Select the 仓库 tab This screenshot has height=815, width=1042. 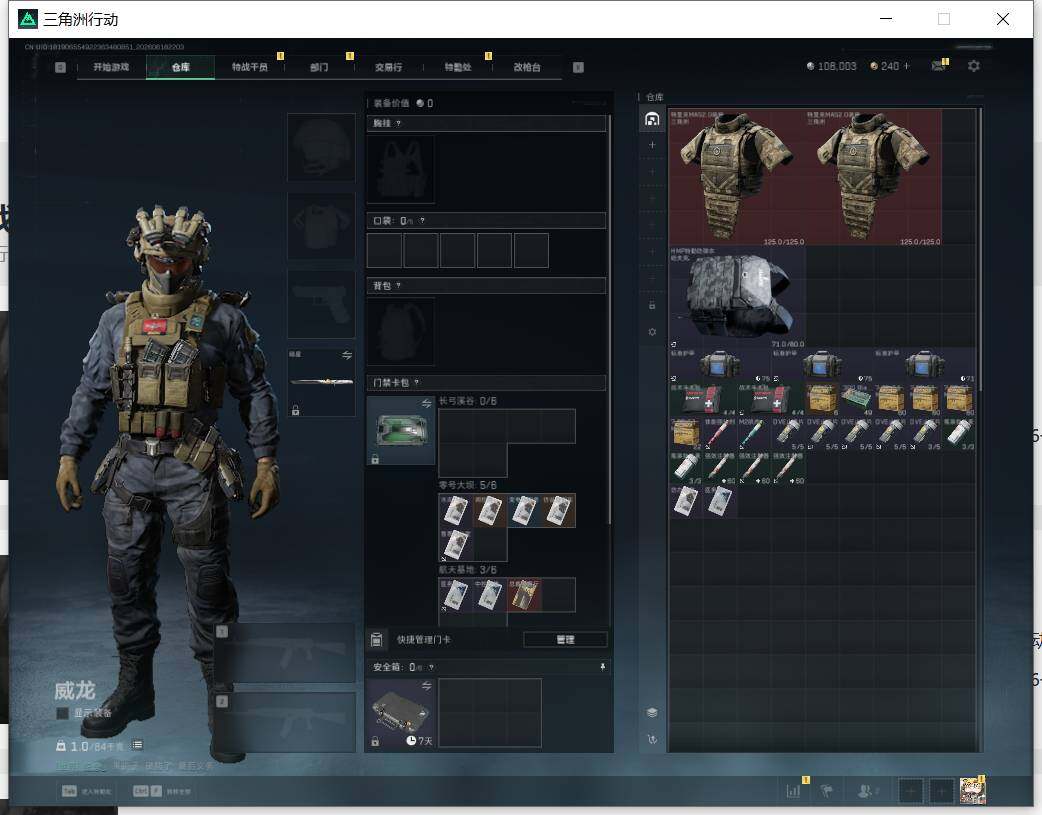pyautogui.click(x=180, y=67)
